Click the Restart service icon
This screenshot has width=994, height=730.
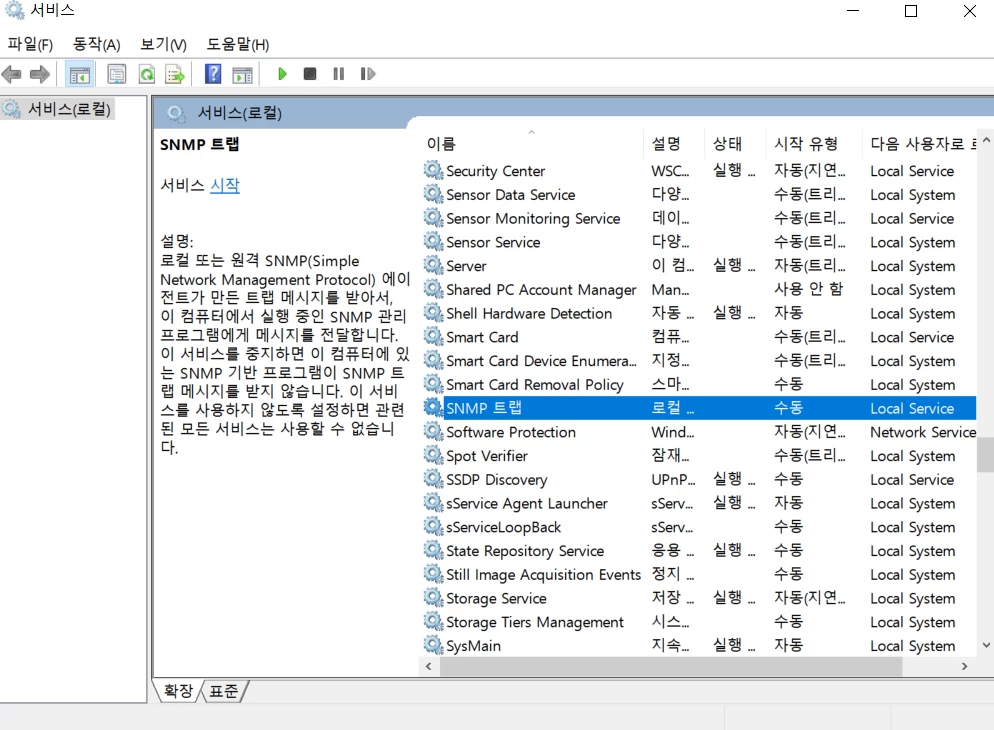368,74
